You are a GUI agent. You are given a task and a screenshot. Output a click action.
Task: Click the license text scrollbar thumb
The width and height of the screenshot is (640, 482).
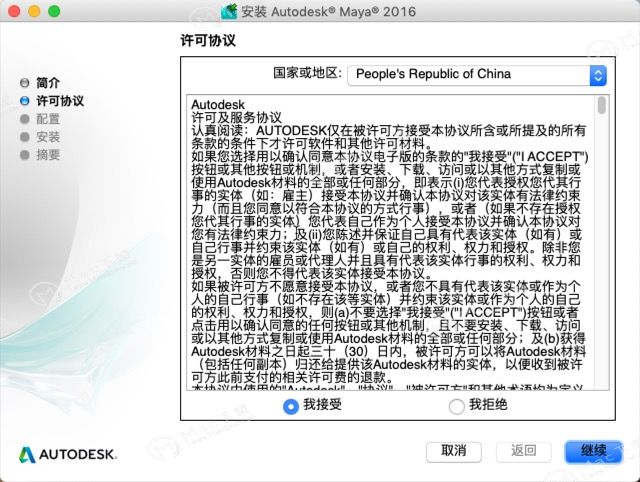(602, 105)
